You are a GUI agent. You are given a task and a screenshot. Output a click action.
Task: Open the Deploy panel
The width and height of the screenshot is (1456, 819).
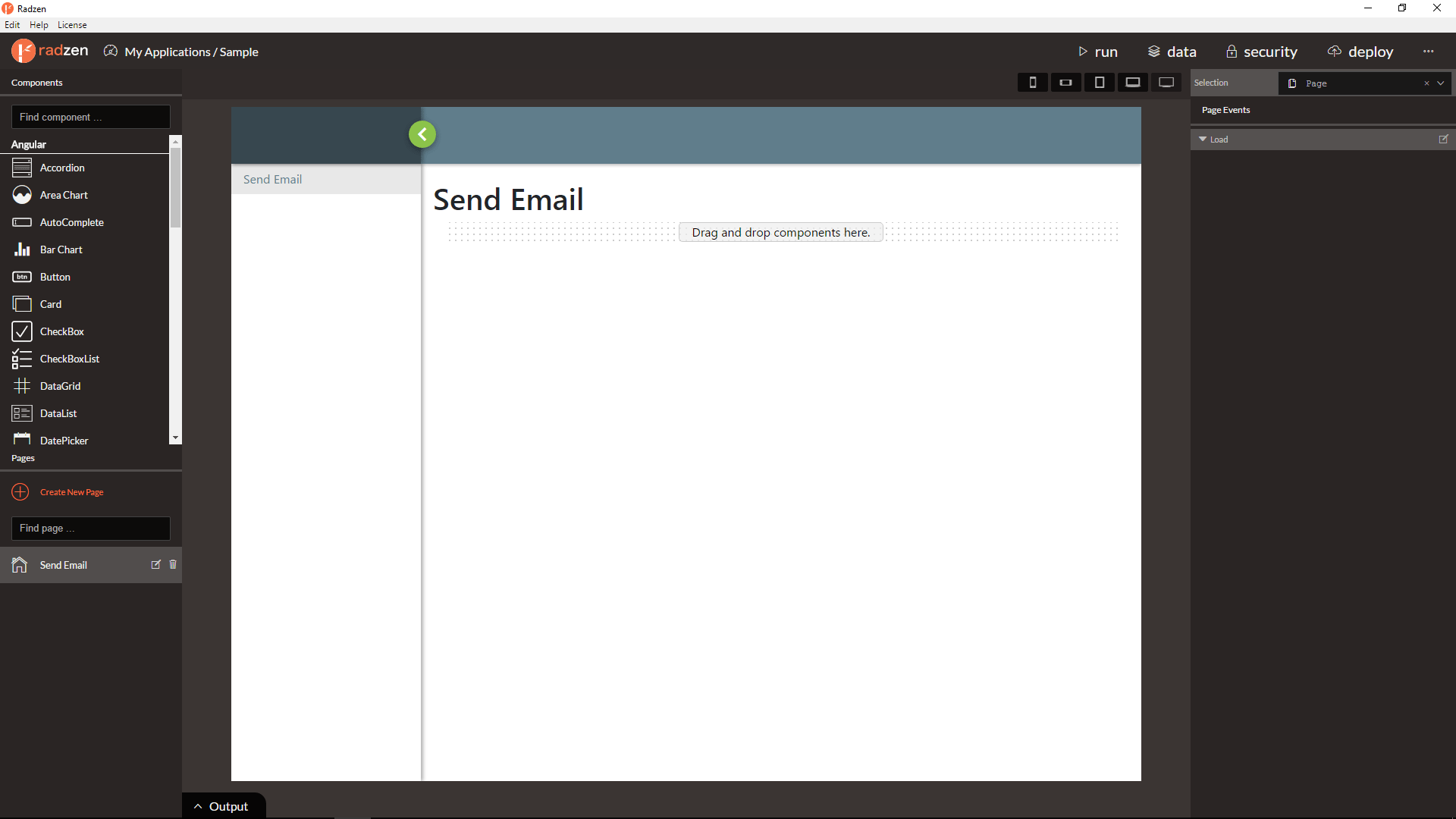[1363, 52]
